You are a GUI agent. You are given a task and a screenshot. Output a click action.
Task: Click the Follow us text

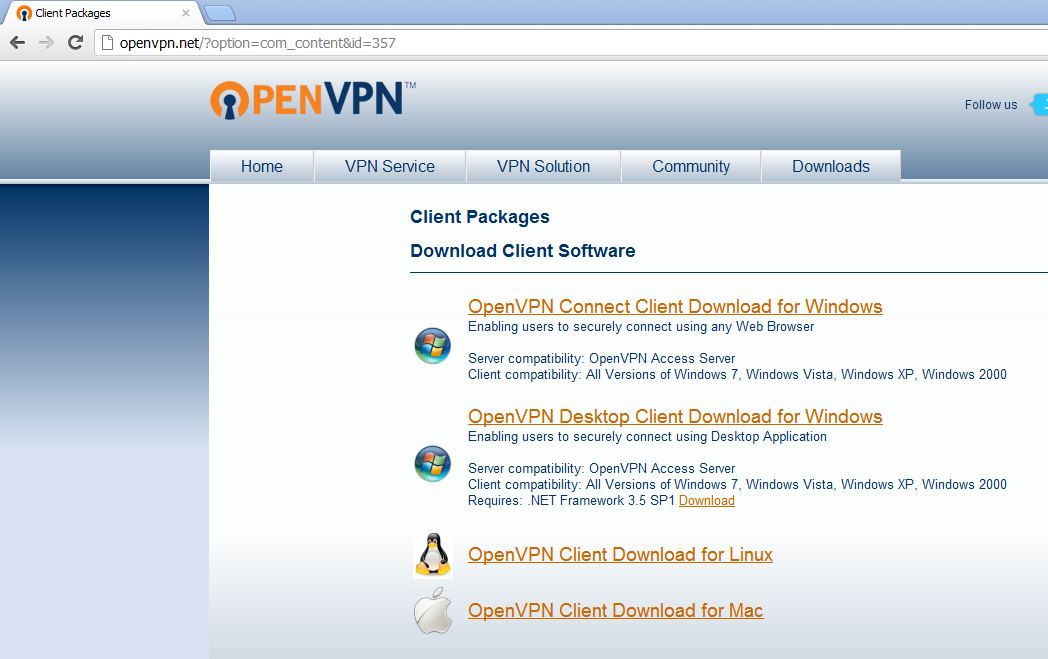991,105
